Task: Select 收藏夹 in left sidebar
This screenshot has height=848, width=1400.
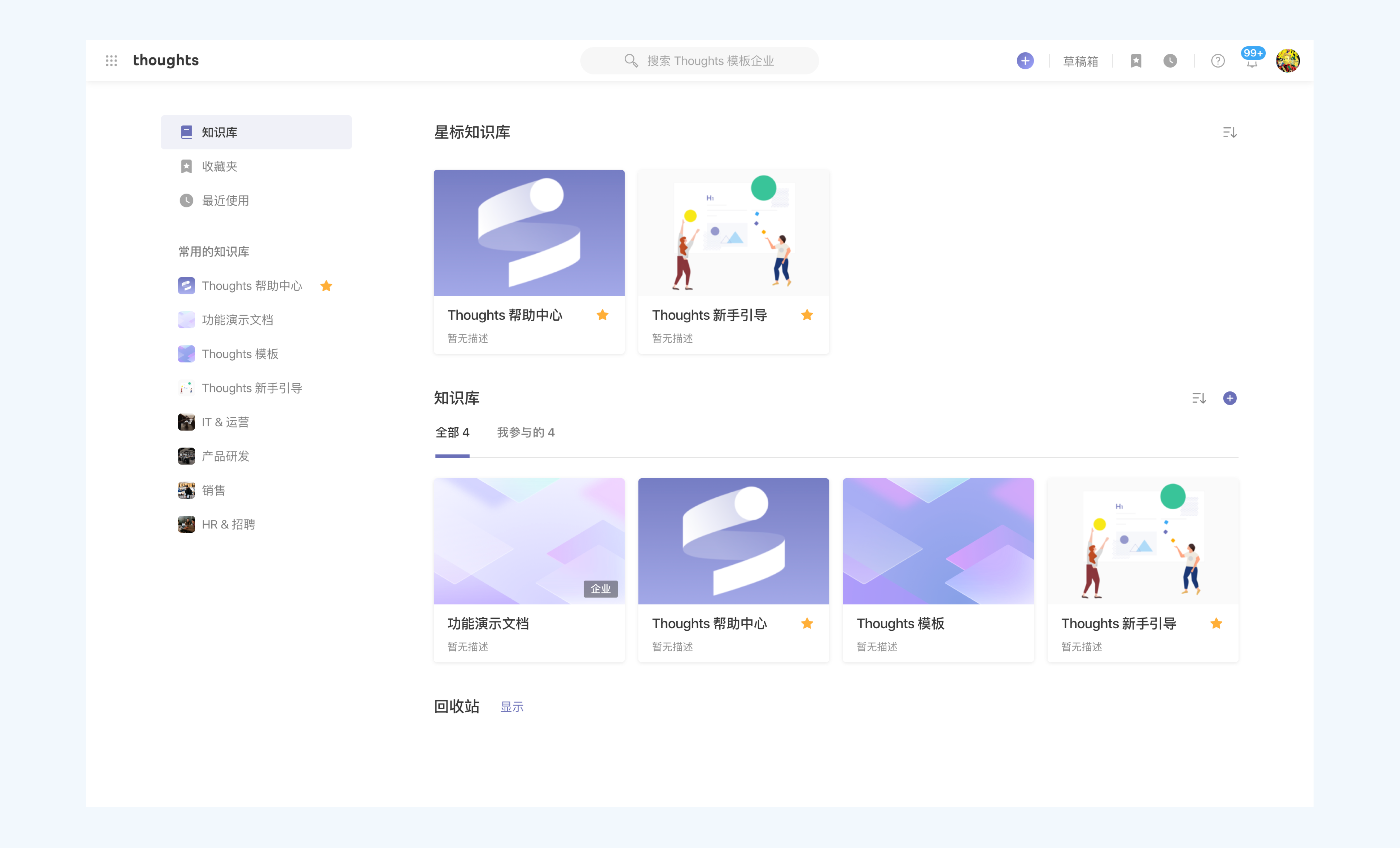Action: (x=219, y=166)
